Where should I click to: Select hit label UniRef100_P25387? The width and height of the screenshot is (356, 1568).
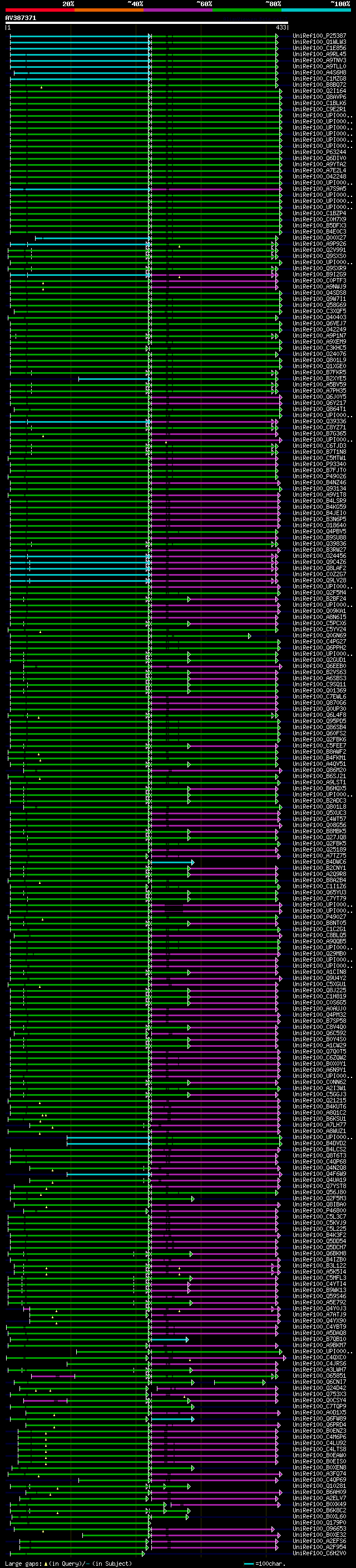pyautogui.click(x=319, y=36)
